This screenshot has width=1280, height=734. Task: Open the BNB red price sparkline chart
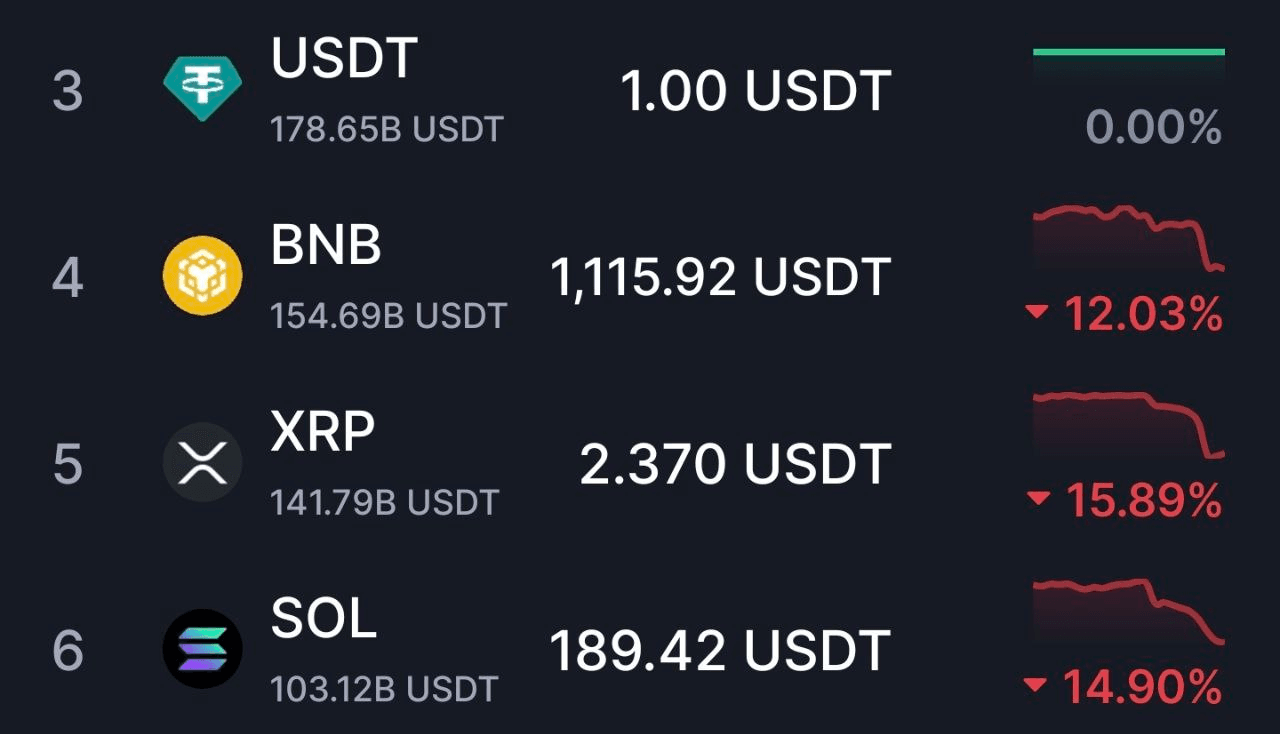point(1128,238)
